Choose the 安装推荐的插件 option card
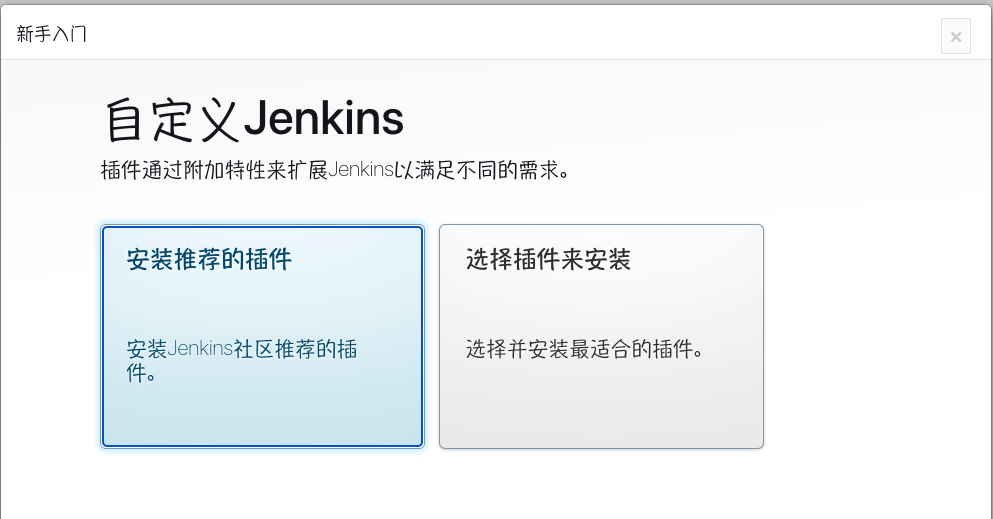This screenshot has height=519, width=993. click(x=262, y=336)
